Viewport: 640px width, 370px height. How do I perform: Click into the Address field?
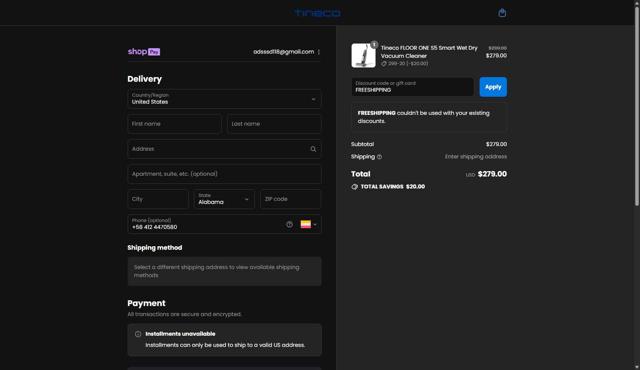point(224,149)
